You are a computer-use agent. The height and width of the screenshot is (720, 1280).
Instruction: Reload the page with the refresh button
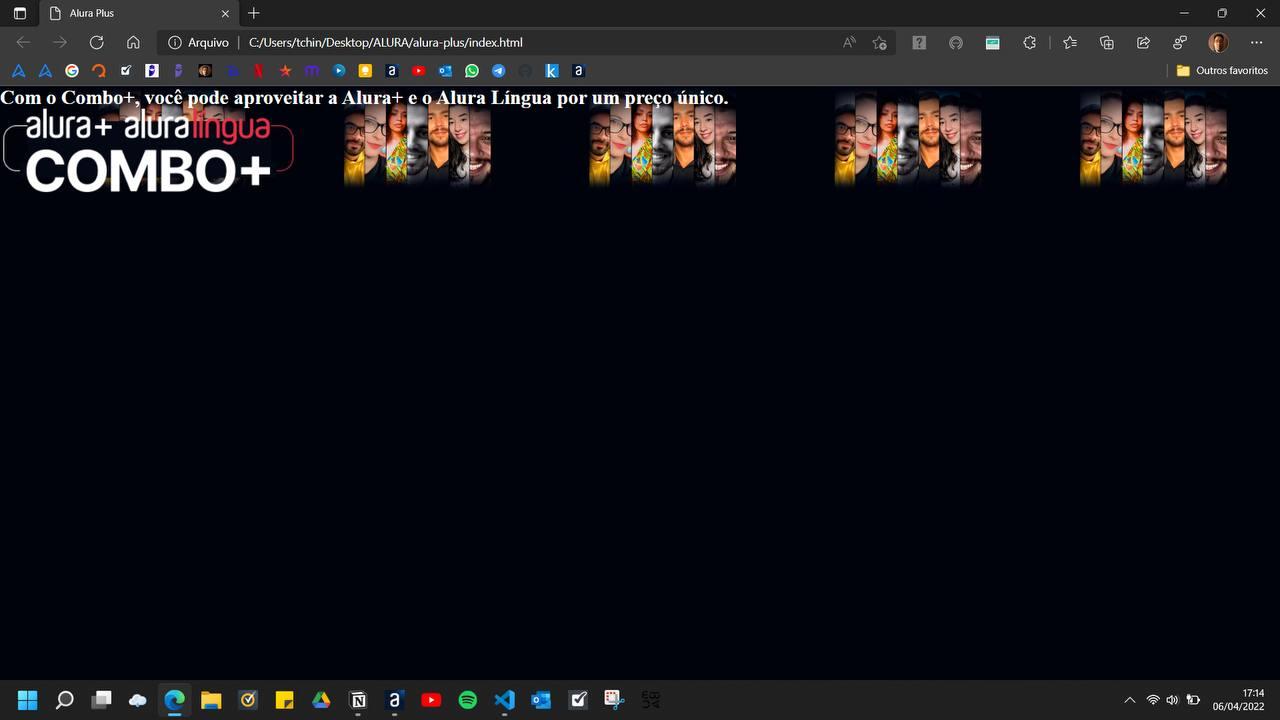pos(96,42)
